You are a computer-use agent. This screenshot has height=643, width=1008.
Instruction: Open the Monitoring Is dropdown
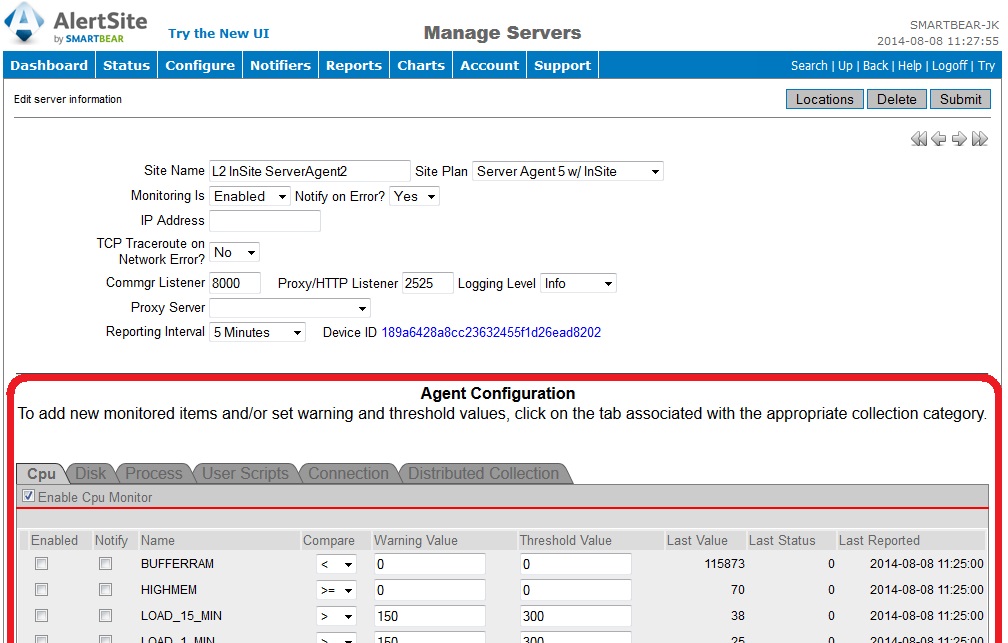(x=249, y=196)
